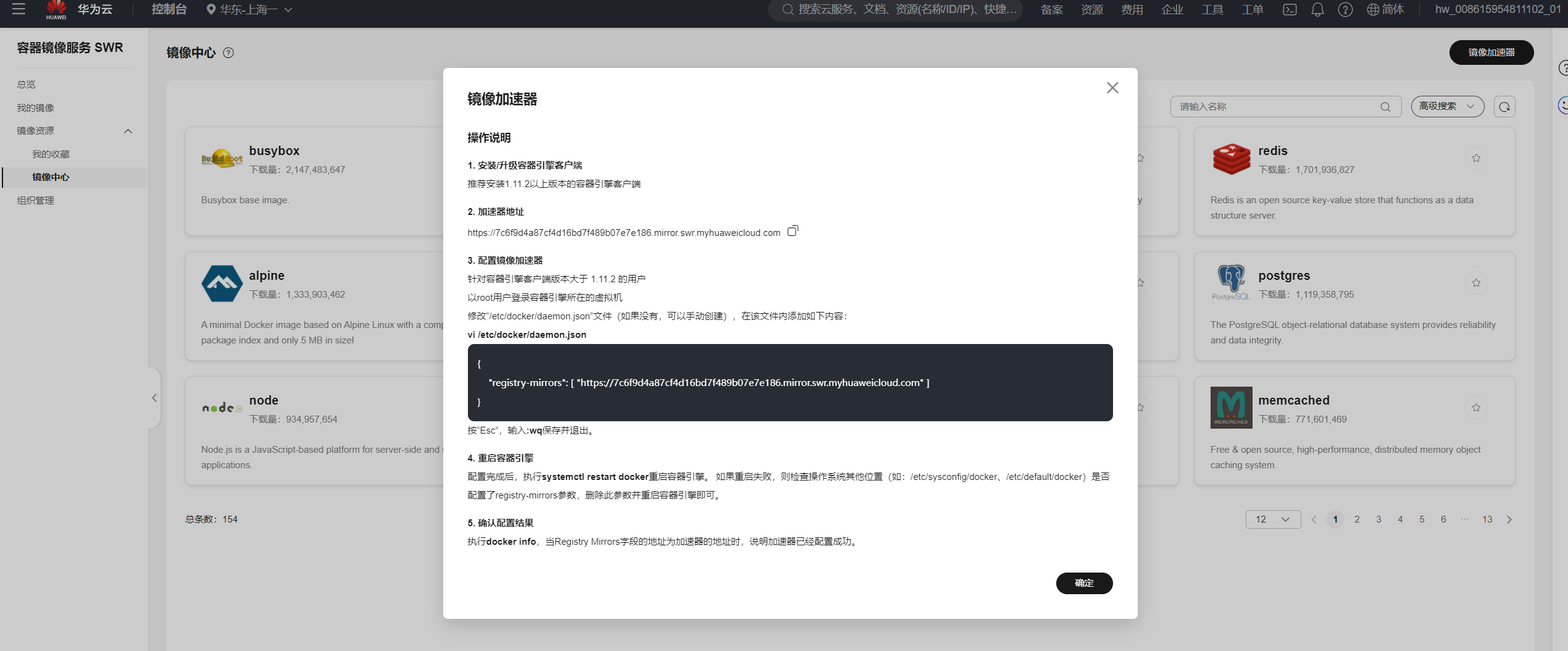The image size is (1568, 651).
Task: Open the CloudShell terminal icon
Action: coord(1290,10)
